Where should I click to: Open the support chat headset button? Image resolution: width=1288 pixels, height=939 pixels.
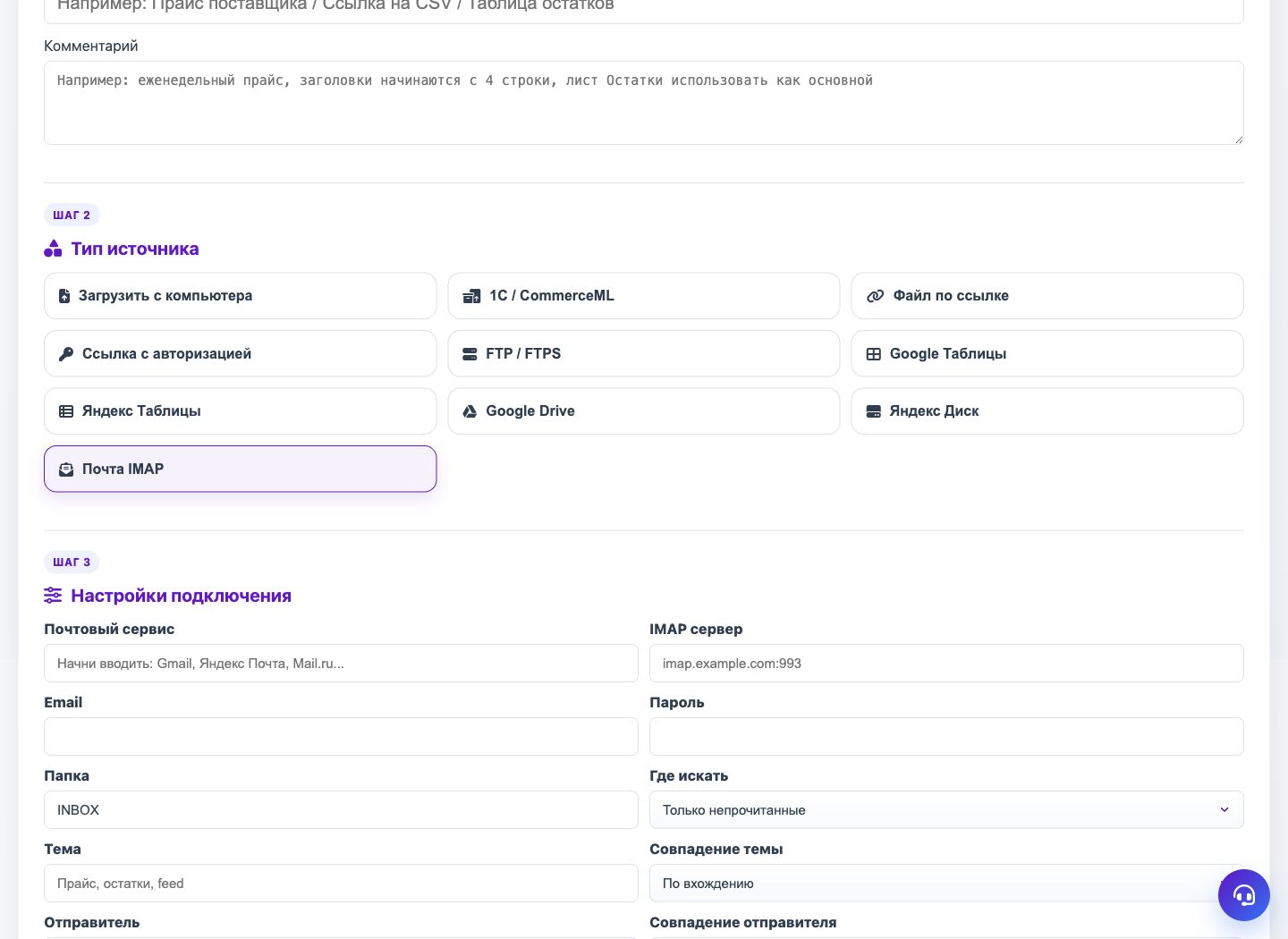pyautogui.click(x=1244, y=895)
